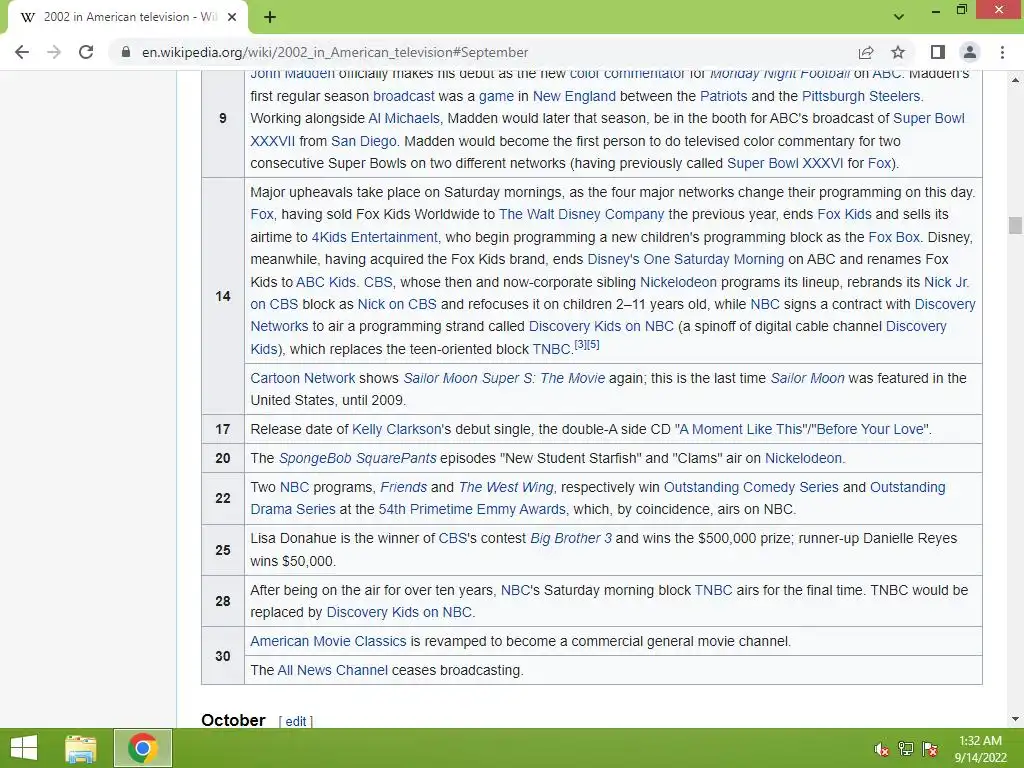
Task: Open the taskbar clock and date
Action: pyautogui.click(x=980, y=749)
